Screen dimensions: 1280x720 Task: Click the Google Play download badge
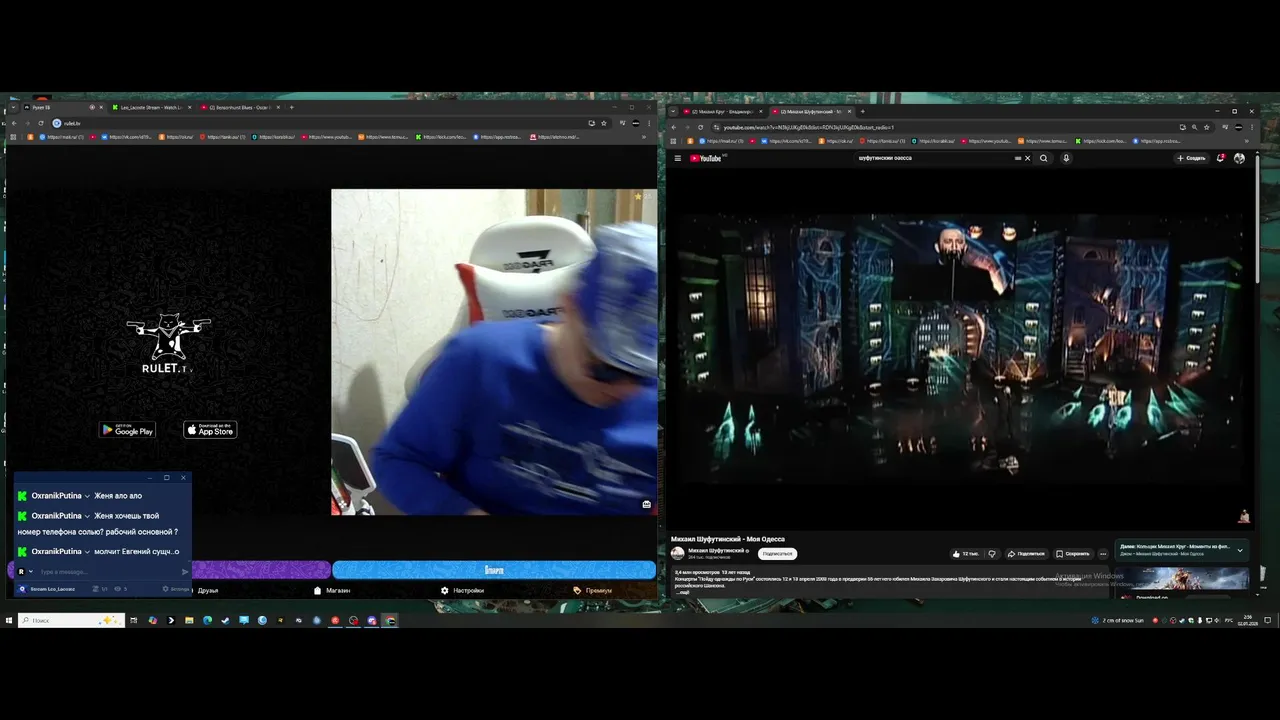click(127, 430)
